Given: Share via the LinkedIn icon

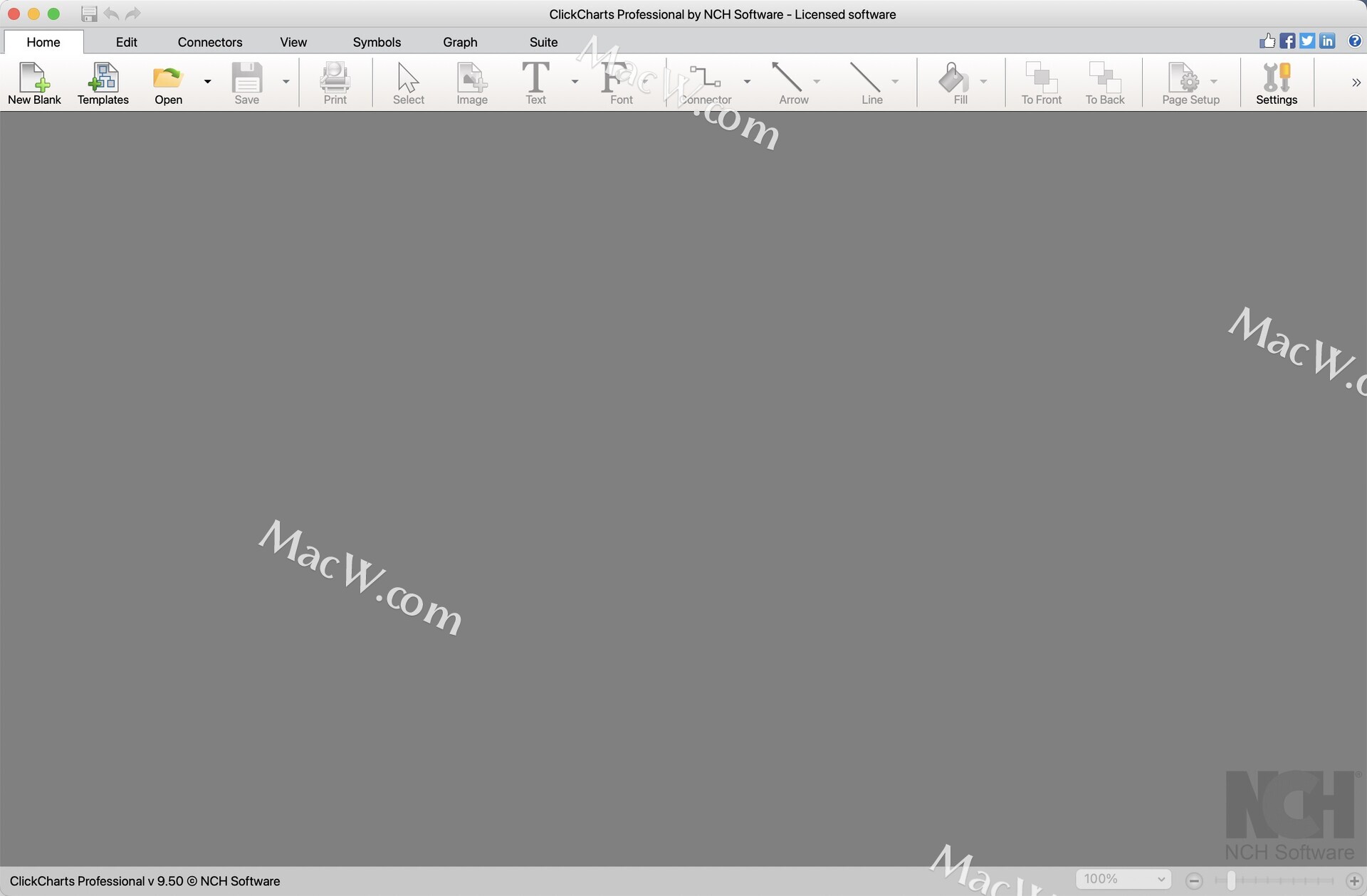Looking at the screenshot, I should (1327, 41).
